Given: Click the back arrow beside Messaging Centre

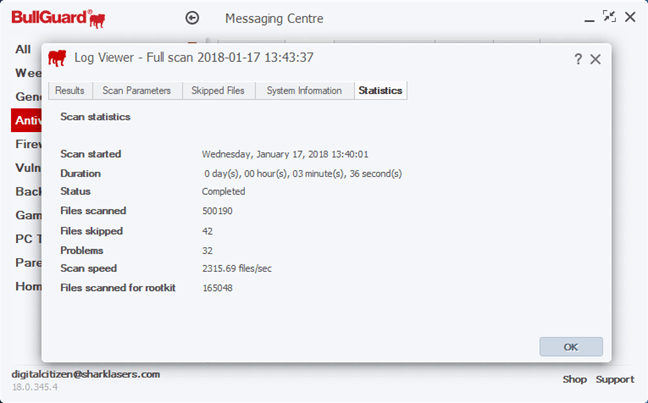Looking at the screenshot, I should (193, 18).
